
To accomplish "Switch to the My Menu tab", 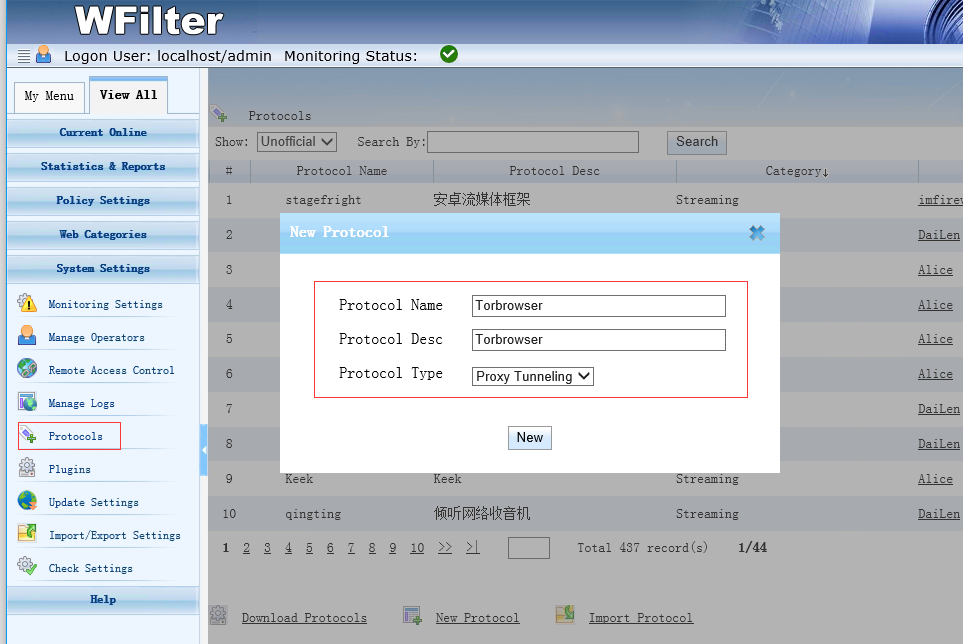I will click(x=49, y=96).
